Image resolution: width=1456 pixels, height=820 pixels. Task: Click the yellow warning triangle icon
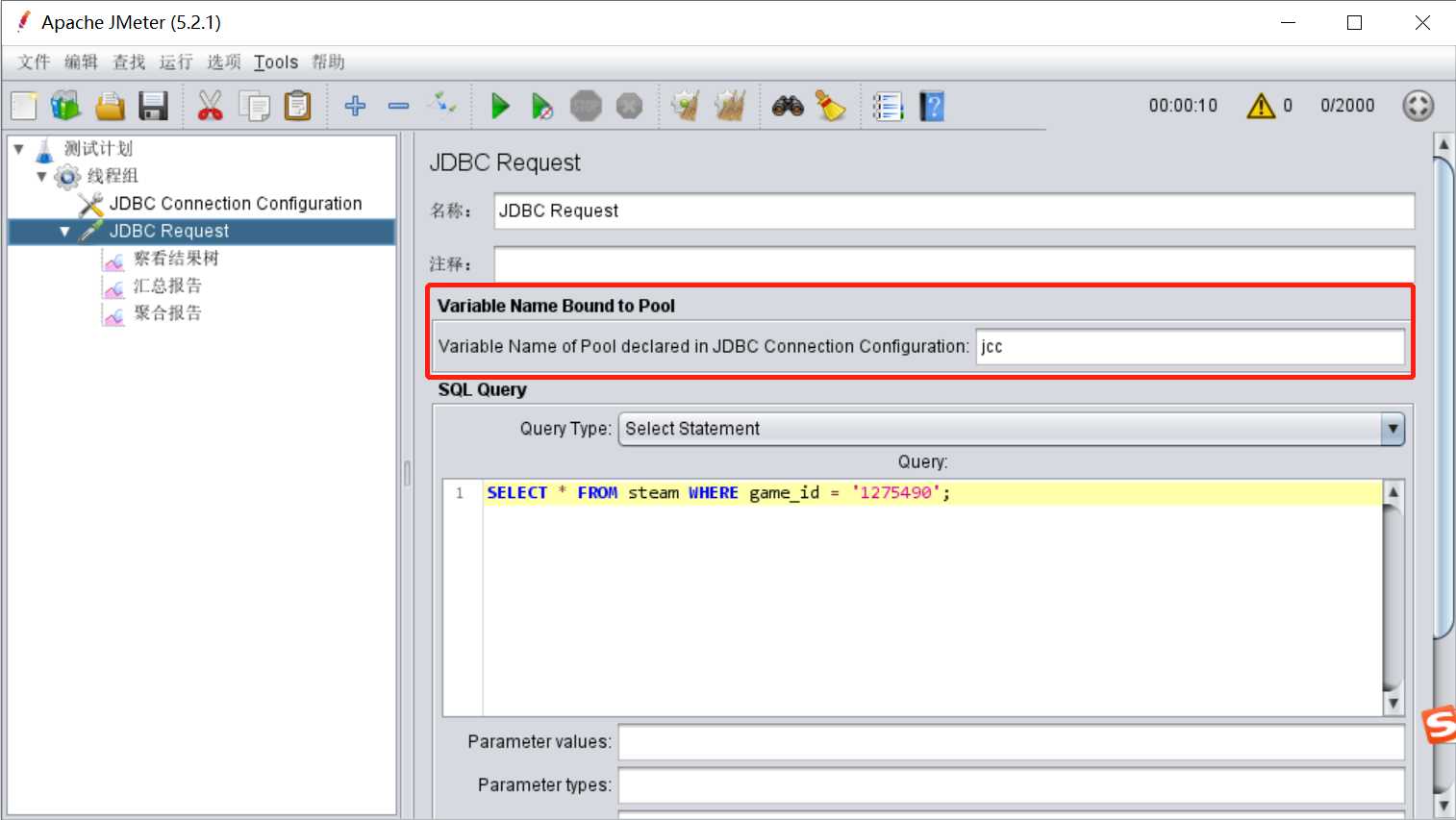click(x=1261, y=106)
